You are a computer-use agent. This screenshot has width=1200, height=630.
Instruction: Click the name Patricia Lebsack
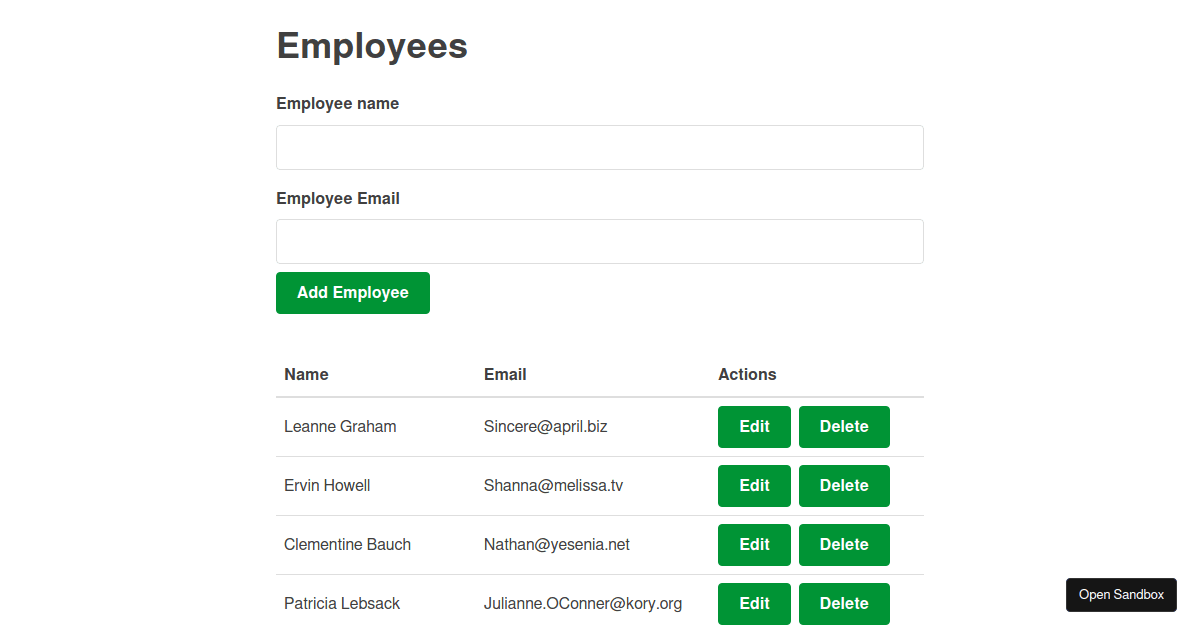[341, 603]
